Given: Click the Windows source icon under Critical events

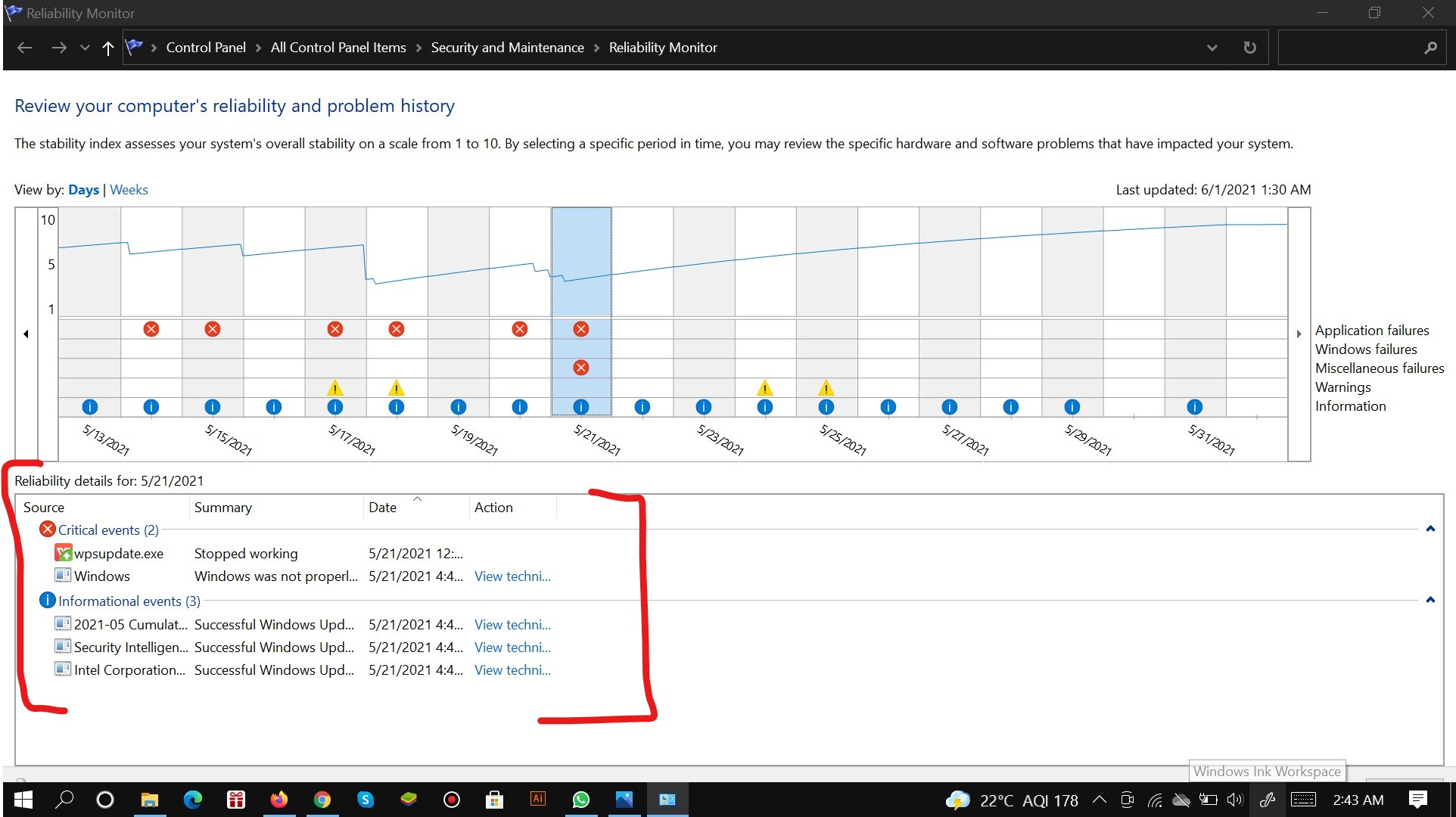Looking at the screenshot, I should click(x=62, y=576).
